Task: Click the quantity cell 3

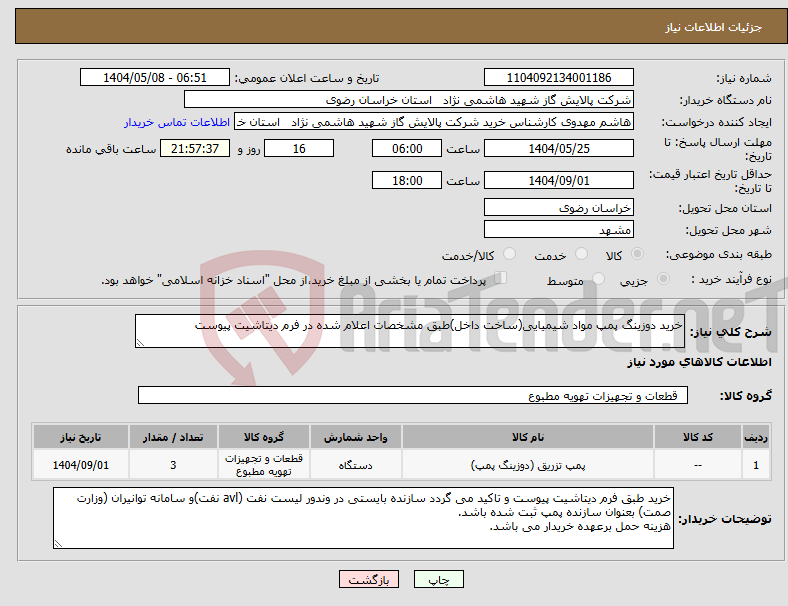Action: 173,465
